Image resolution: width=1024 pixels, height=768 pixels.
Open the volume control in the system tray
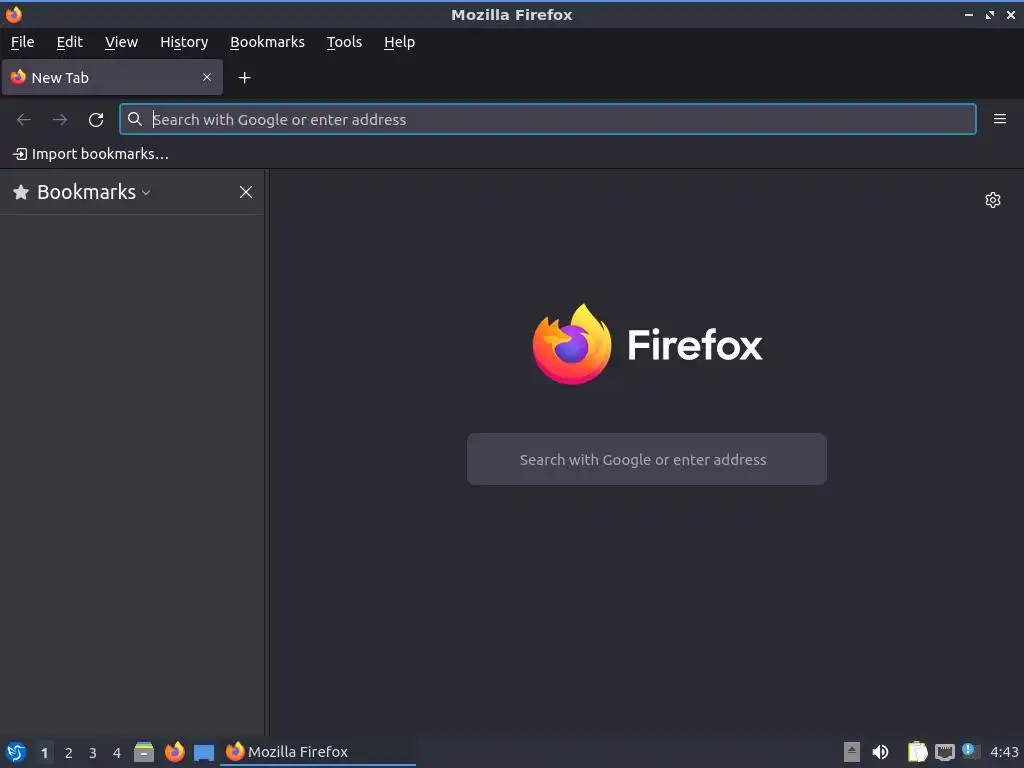(880, 752)
